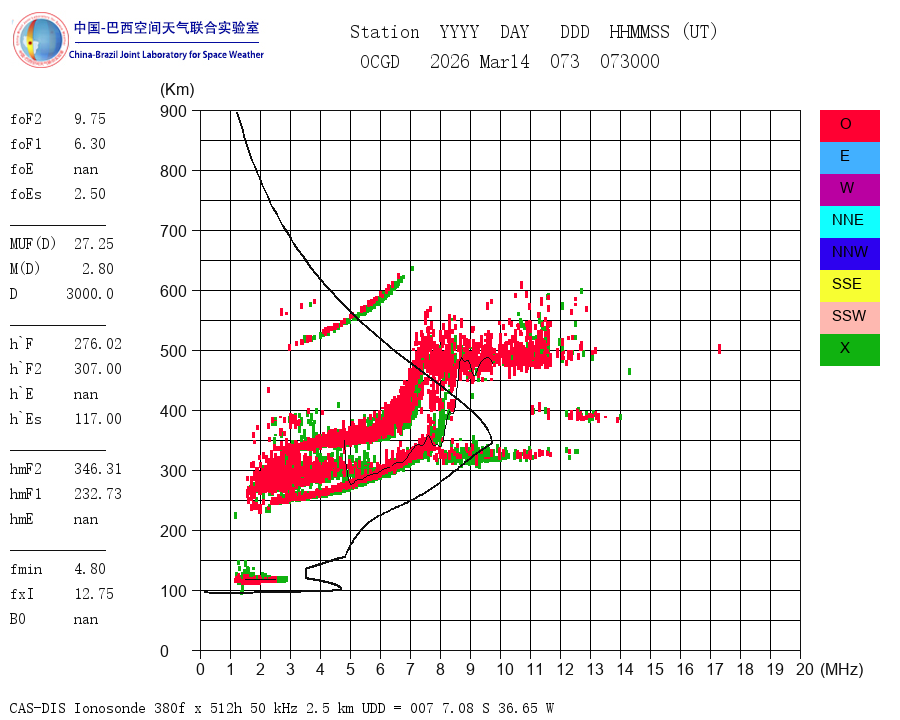Select the green X legend swatch

[x=849, y=350]
